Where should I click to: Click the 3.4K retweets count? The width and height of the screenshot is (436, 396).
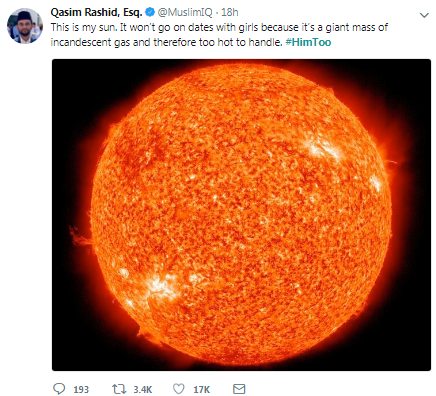coord(143,389)
